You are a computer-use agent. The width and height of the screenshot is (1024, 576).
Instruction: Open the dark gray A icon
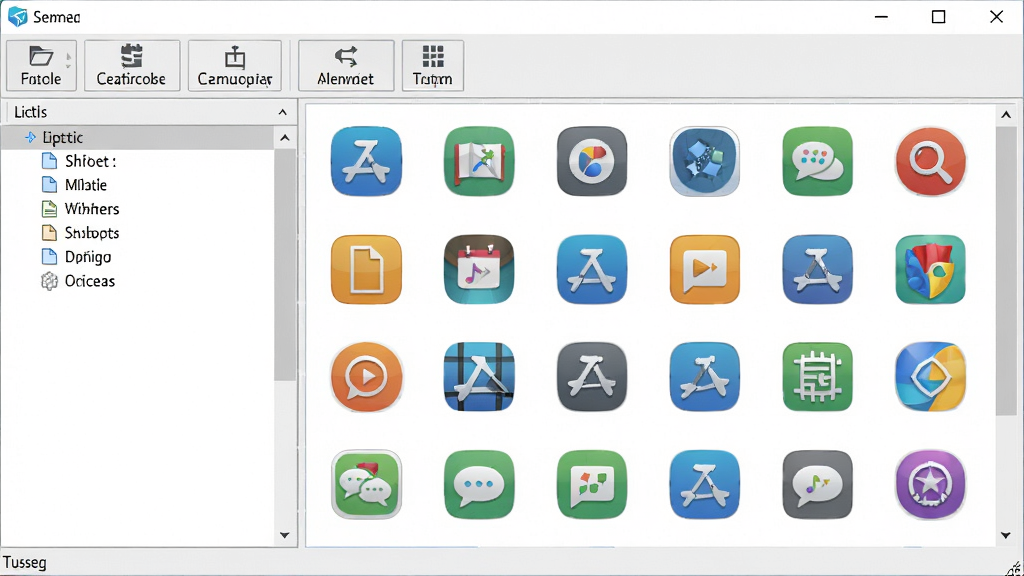[592, 377]
